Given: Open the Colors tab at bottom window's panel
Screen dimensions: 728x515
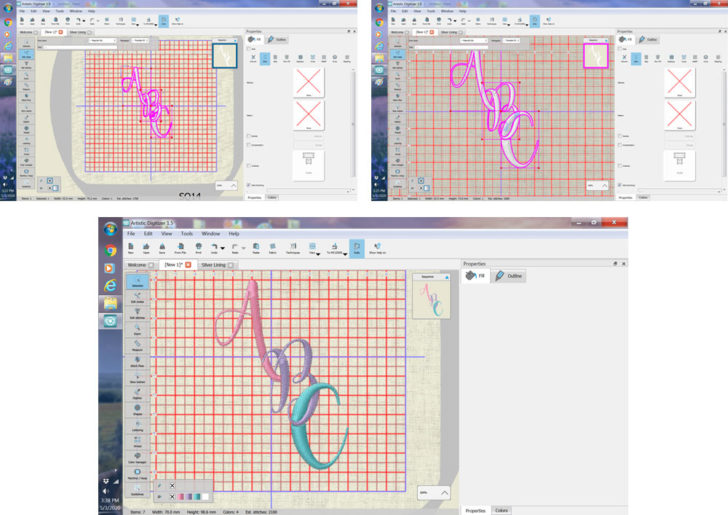Looking at the screenshot, I should click(x=502, y=510).
